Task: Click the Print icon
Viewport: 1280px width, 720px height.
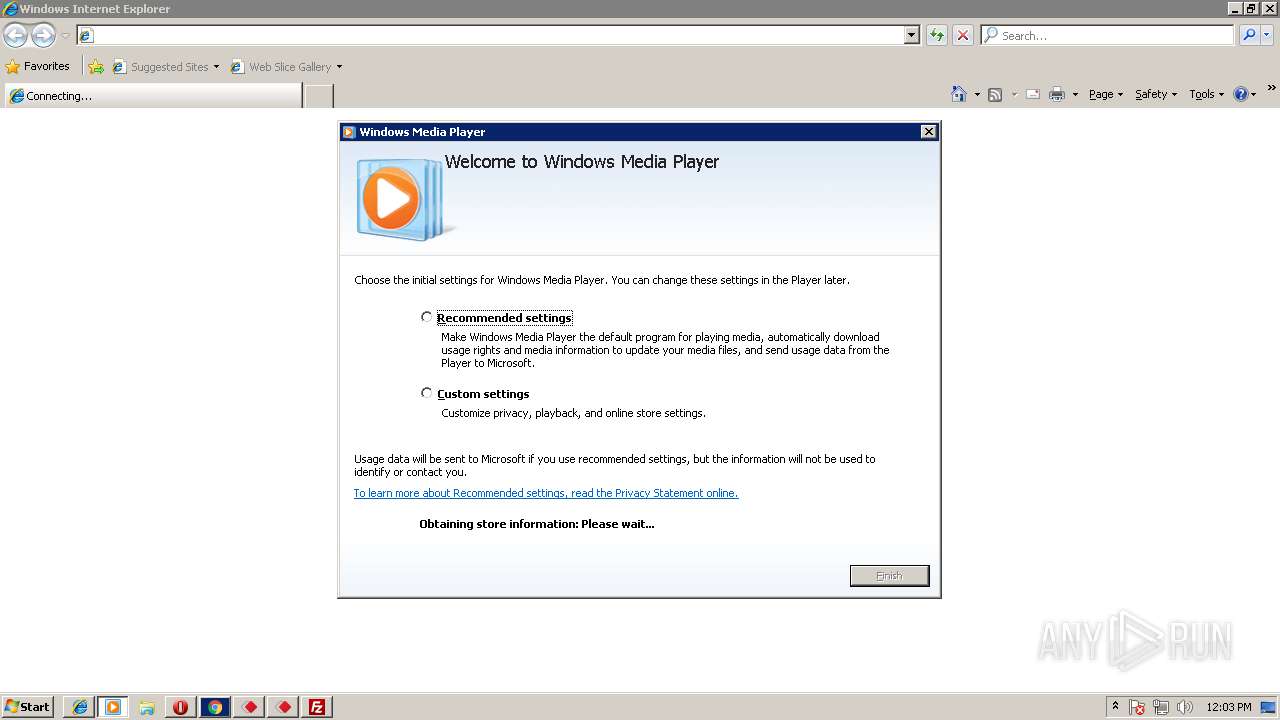Action: [x=1057, y=95]
